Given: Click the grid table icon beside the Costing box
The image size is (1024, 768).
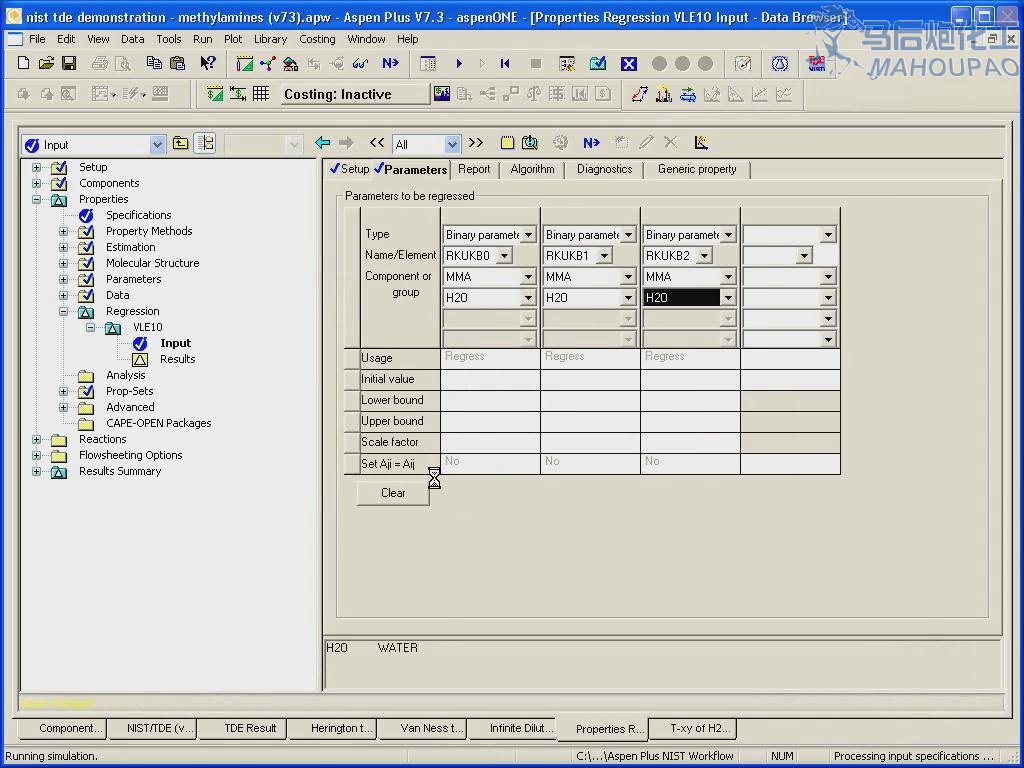Looking at the screenshot, I should pos(261,93).
